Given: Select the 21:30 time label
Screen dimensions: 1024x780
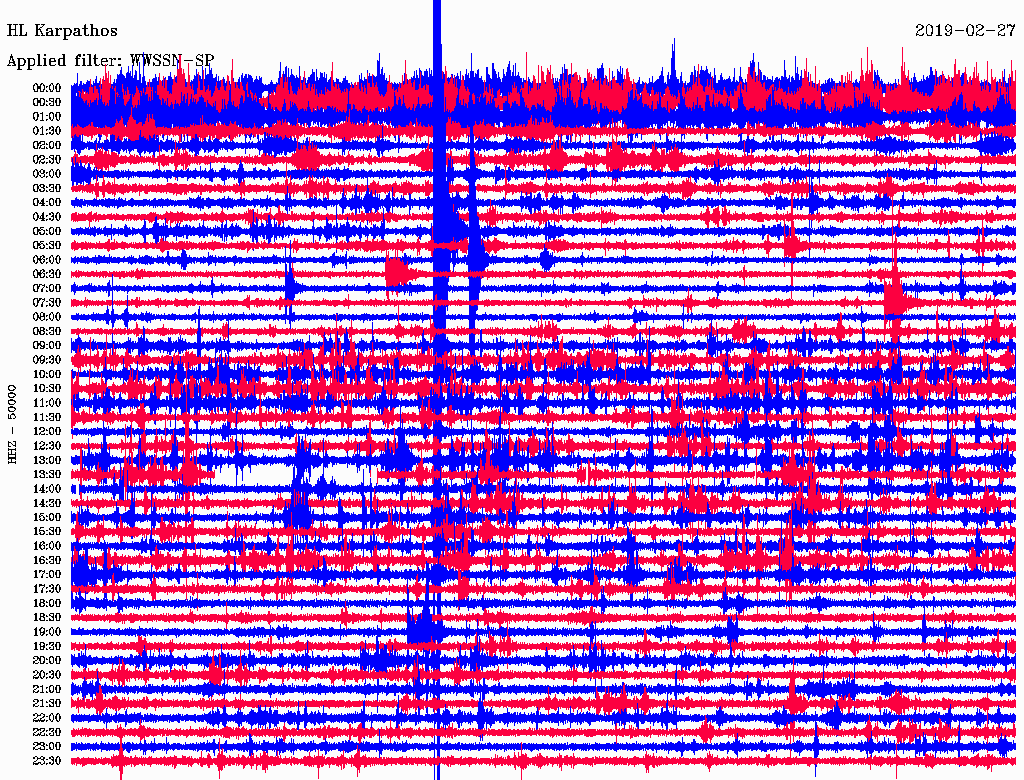Looking at the screenshot, I should click(x=47, y=704).
